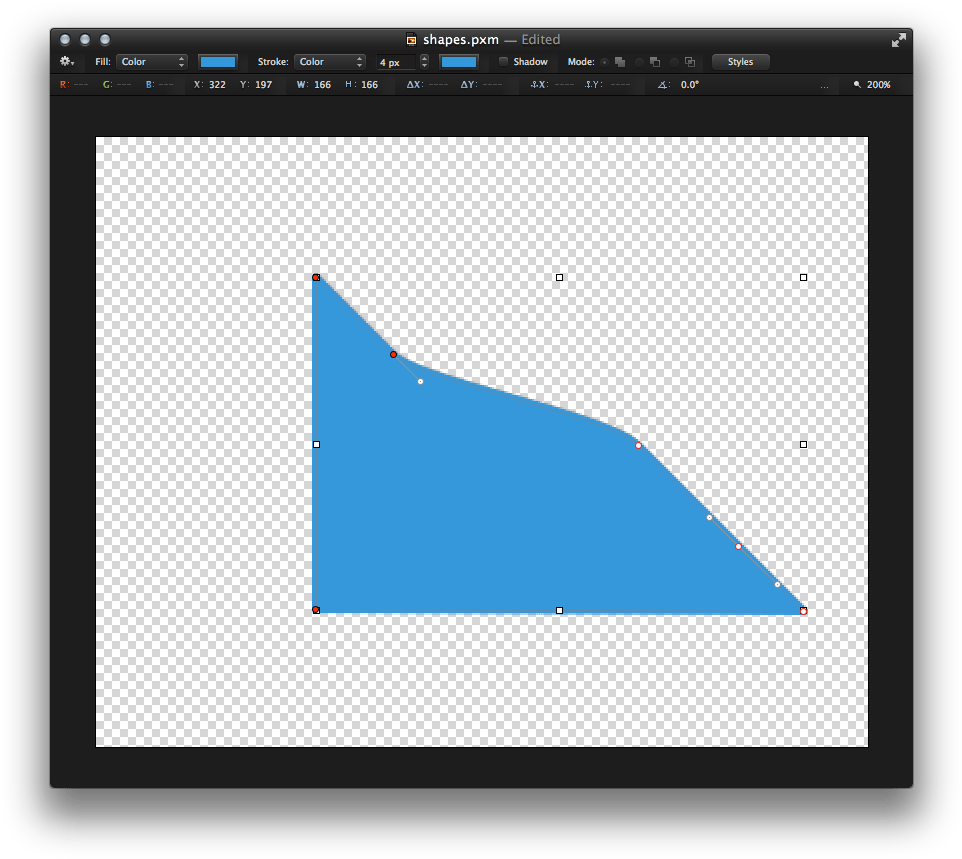
Task: Select the control handle nearest the bottom-right corner
Action: 777,585
